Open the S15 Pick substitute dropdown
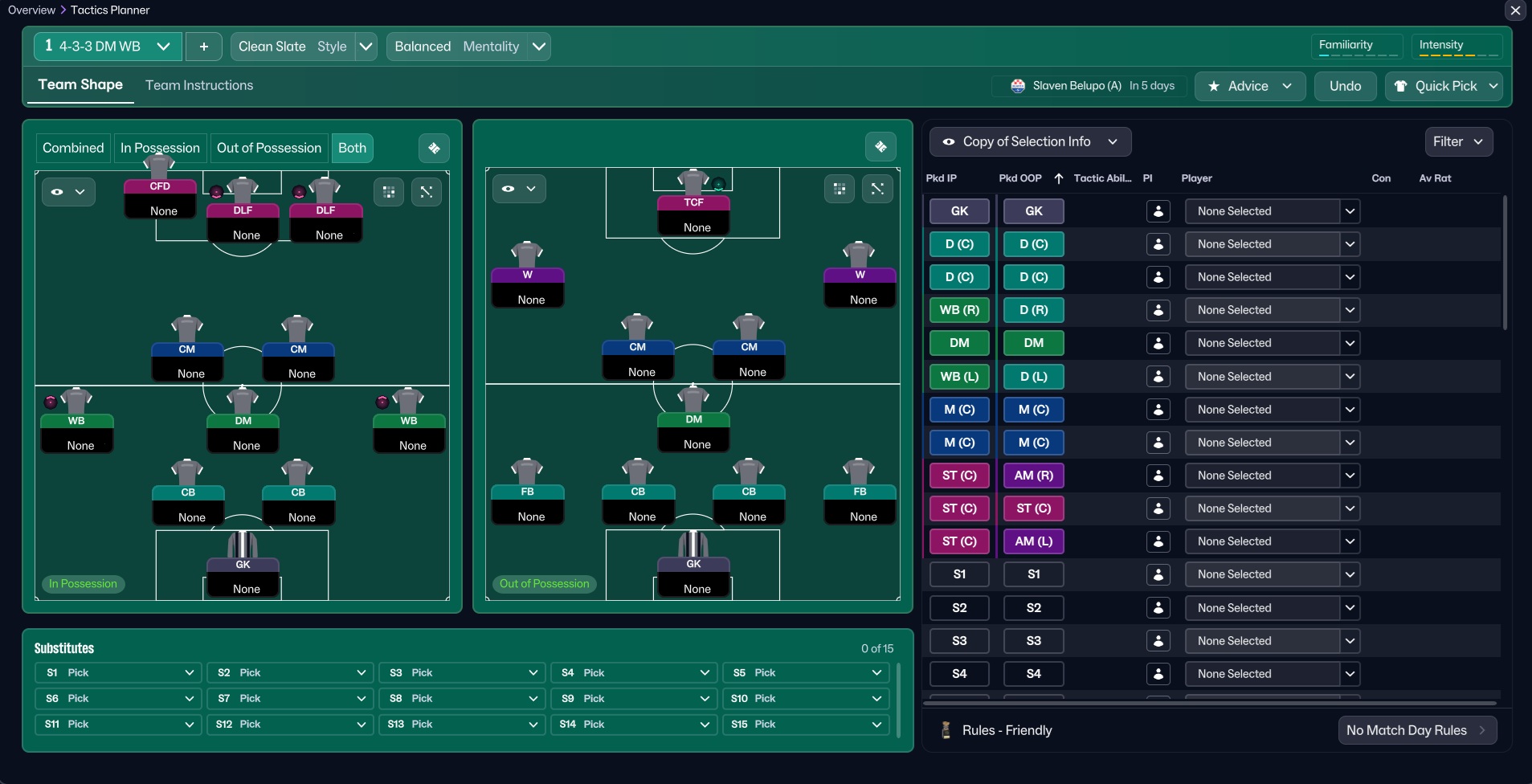This screenshot has width=1532, height=784. click(x=806, y=725)
